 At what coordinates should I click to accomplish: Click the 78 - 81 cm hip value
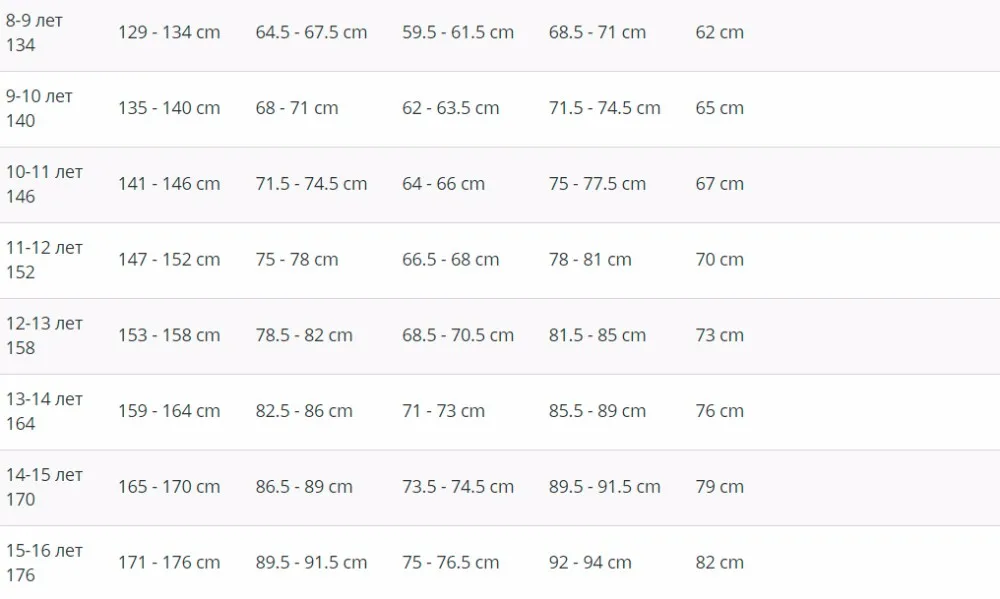tap(590, 260)
